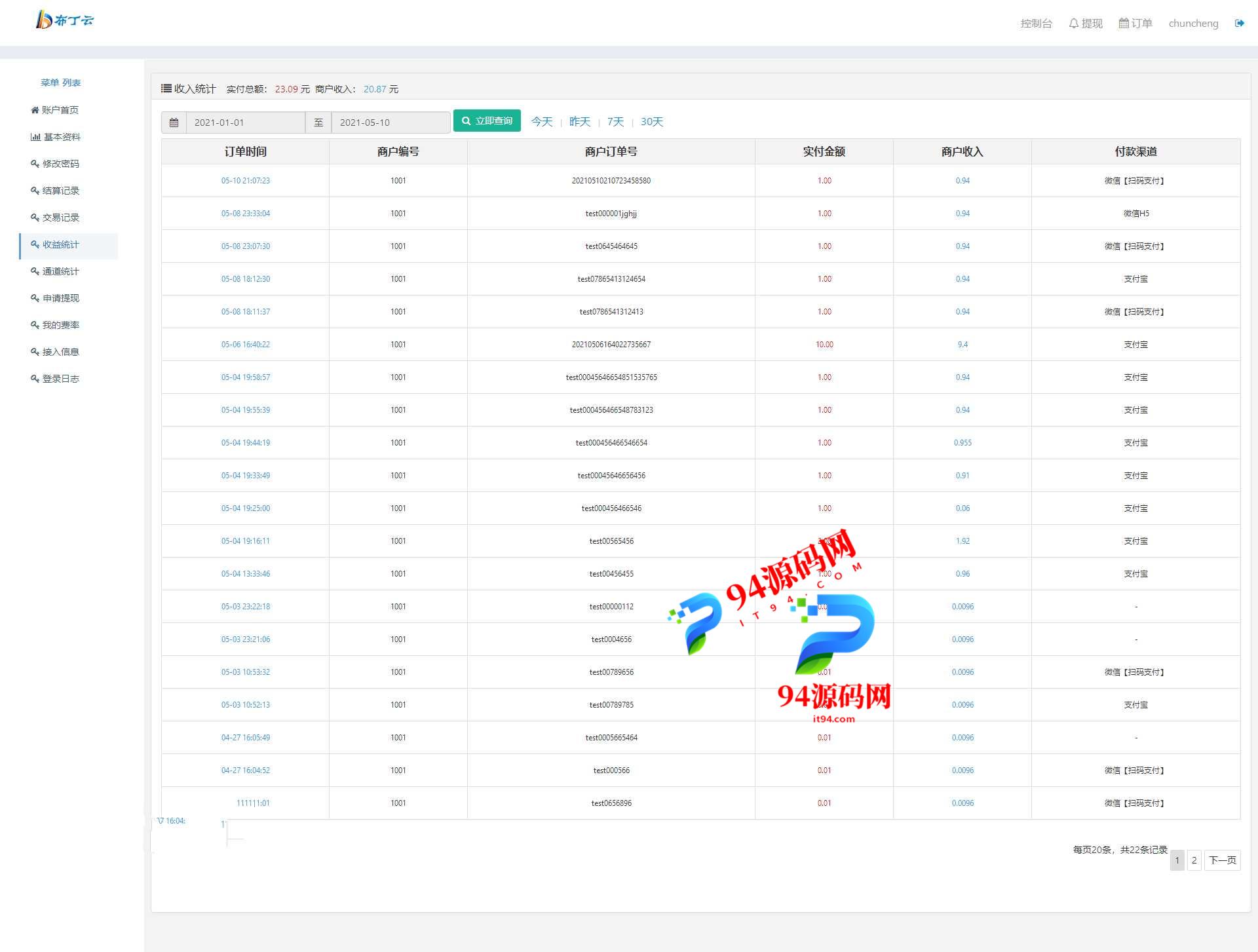Click order number test000001jghjj
The width and height of the screenshot is (1258, 952).
[x=611, y=214]
